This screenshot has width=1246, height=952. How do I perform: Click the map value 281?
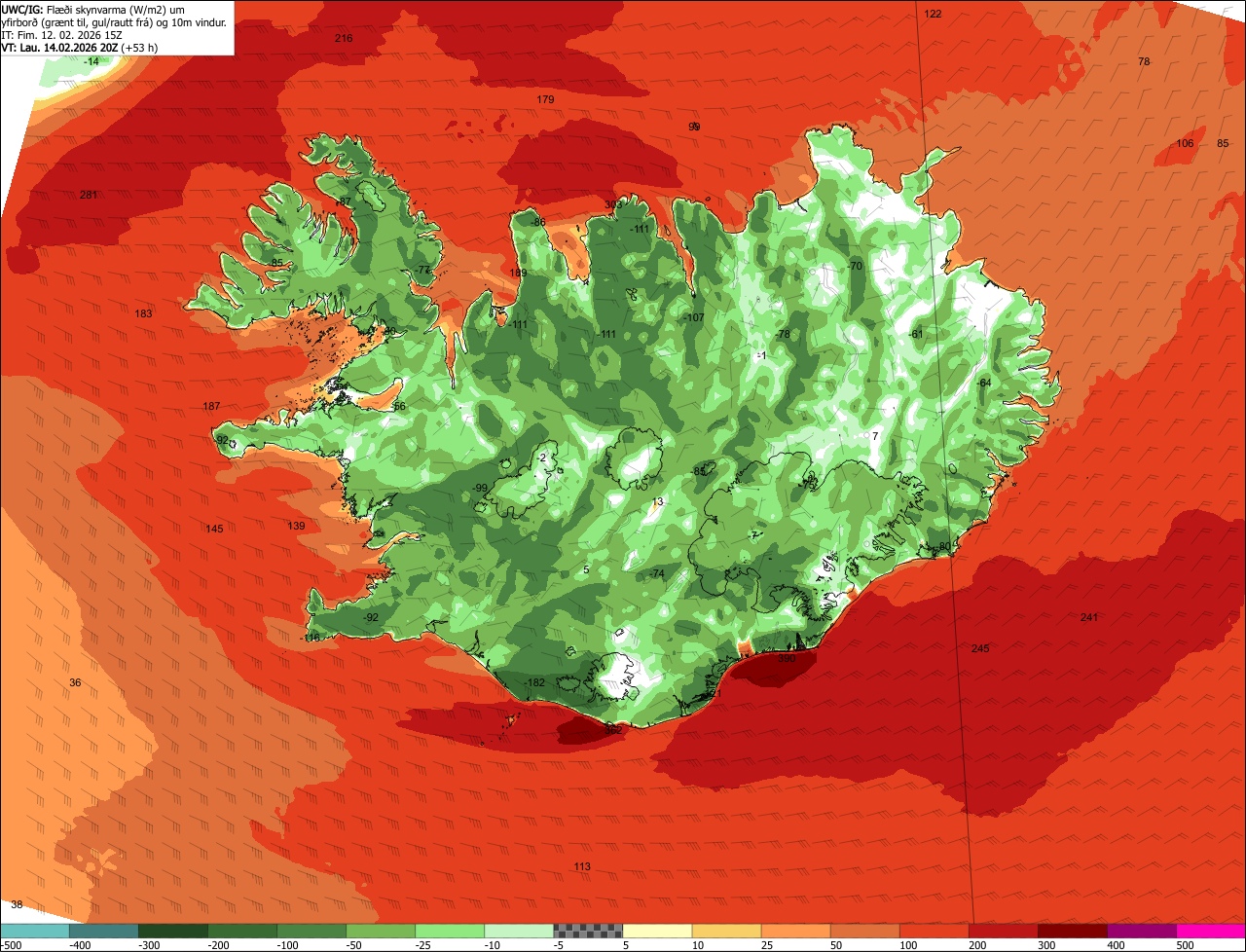pyautogui.click(x=89, y=196)
